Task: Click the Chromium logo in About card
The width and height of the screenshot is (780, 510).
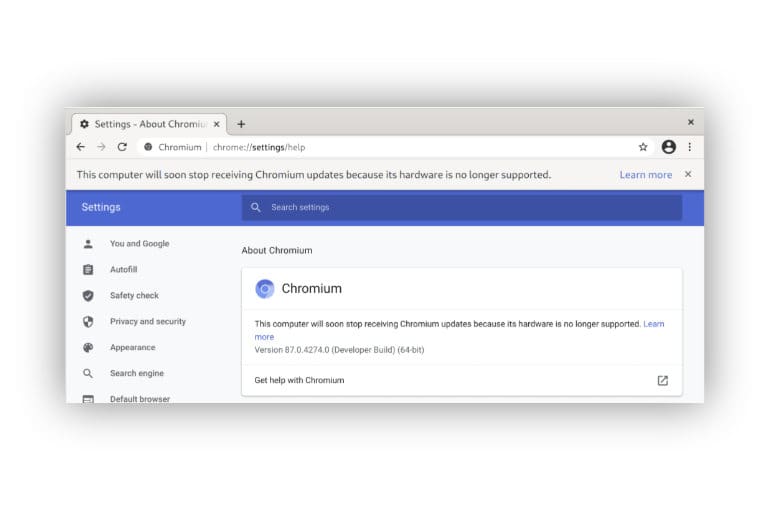Action: 265,289
